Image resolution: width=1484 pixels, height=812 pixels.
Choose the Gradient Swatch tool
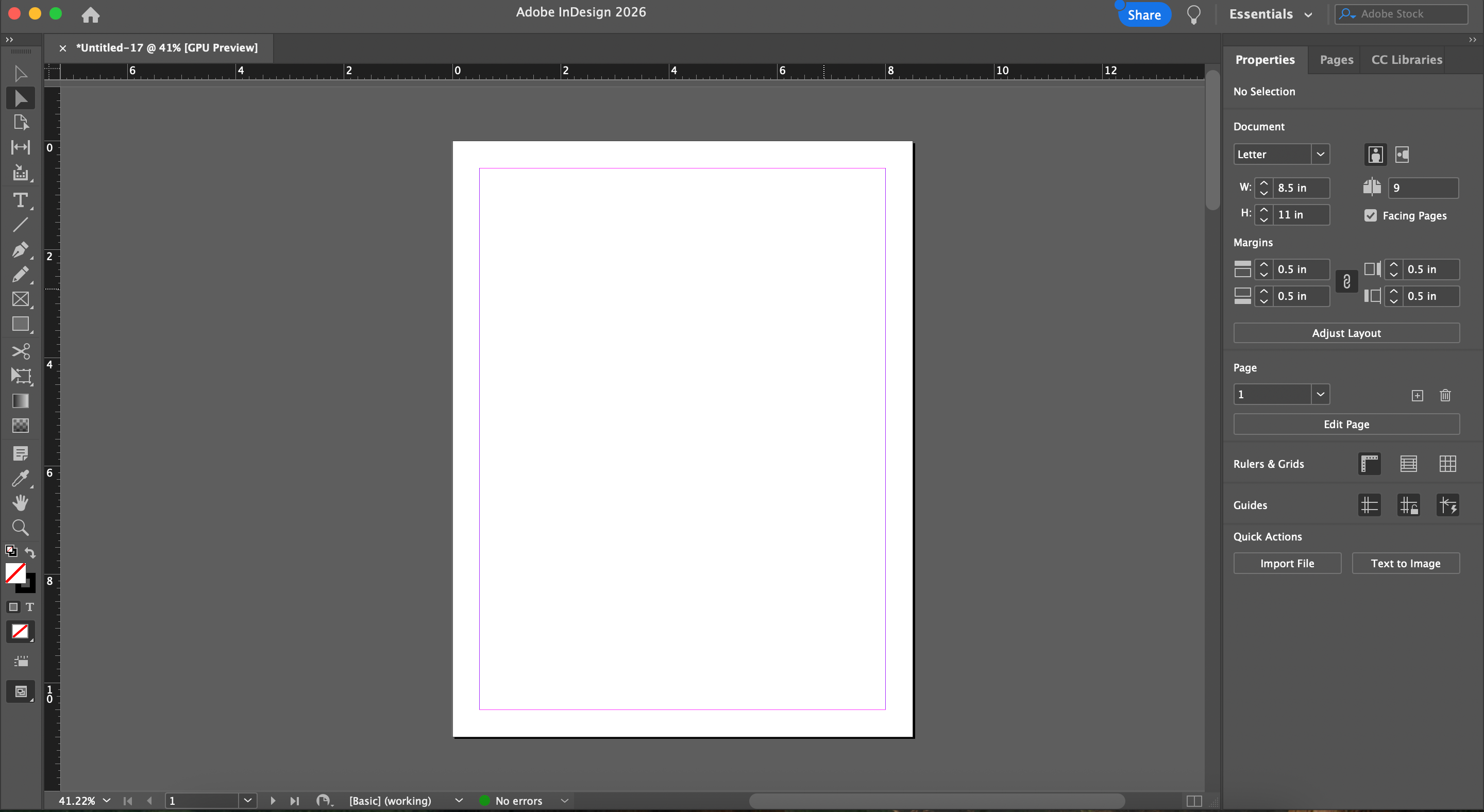tap(20, 401)
